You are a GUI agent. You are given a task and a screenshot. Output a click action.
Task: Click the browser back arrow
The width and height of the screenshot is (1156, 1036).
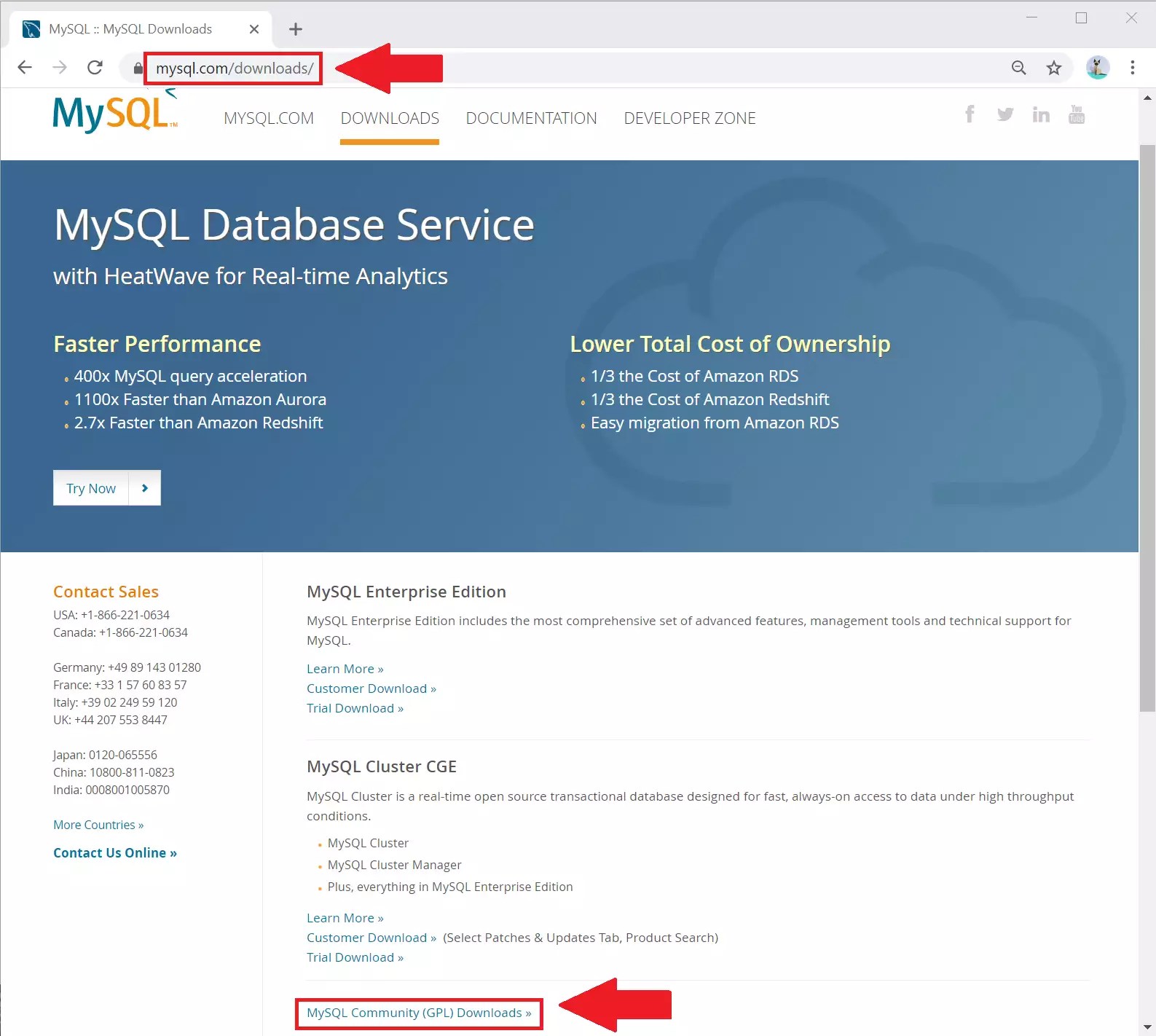[25, 68]
